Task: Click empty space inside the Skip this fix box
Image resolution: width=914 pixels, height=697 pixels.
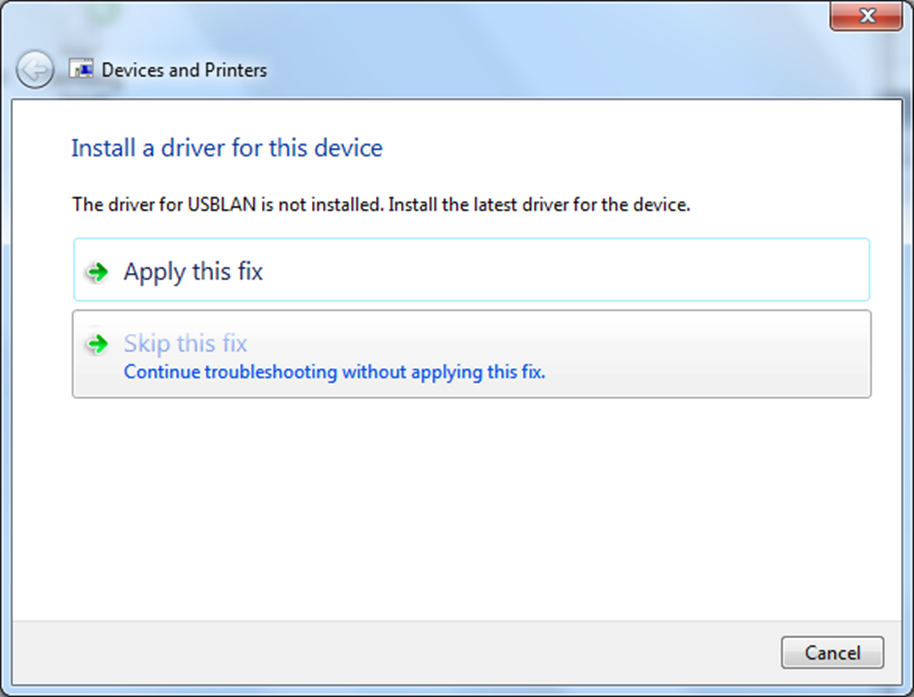Action: [x=699, y=353]
